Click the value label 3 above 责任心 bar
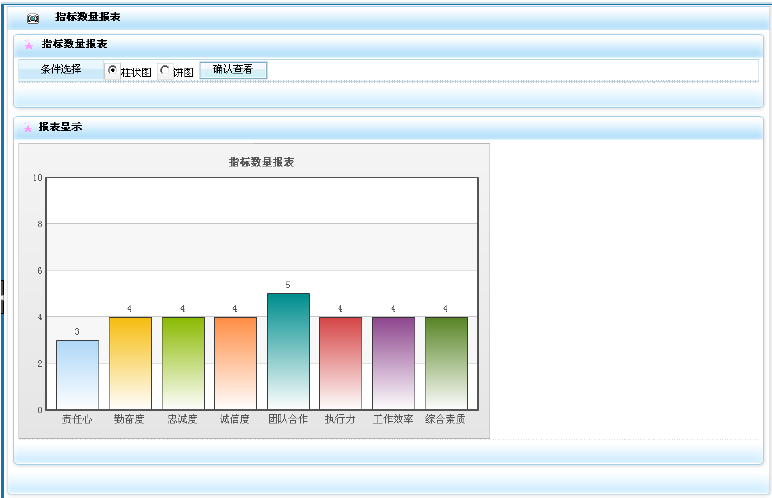Viewport: 772px width, 498px height. pos(77,332)
